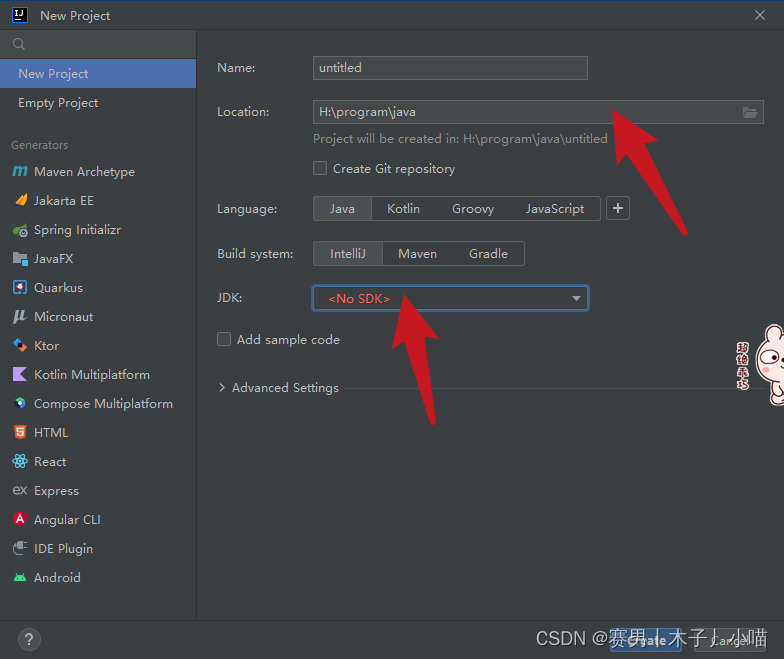Image resolution: width=784 pixels, height=659 pixels.
Task: Close the New Project dialog
Action: [760, 16]
